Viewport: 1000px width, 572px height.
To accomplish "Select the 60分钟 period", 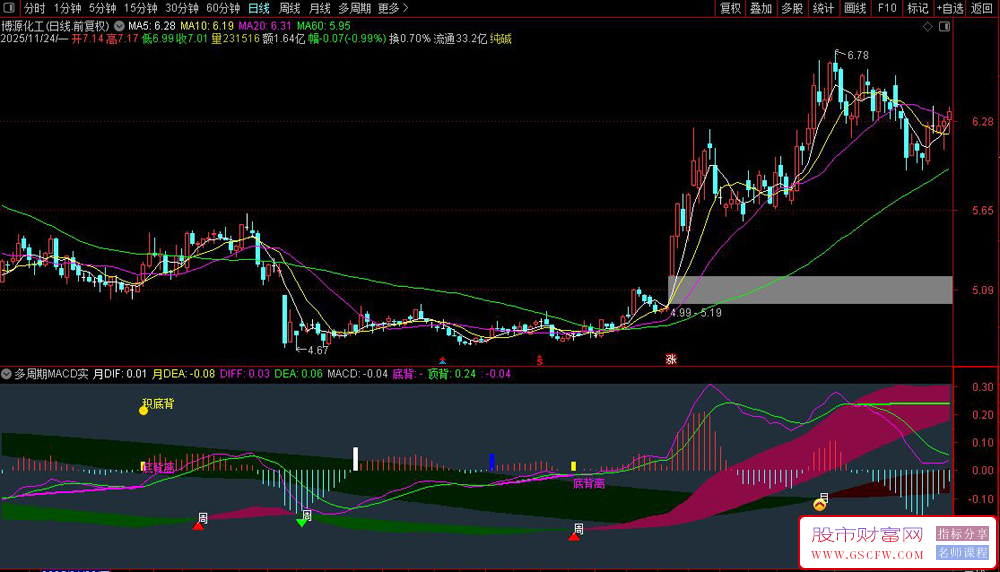I will point(223,8).
